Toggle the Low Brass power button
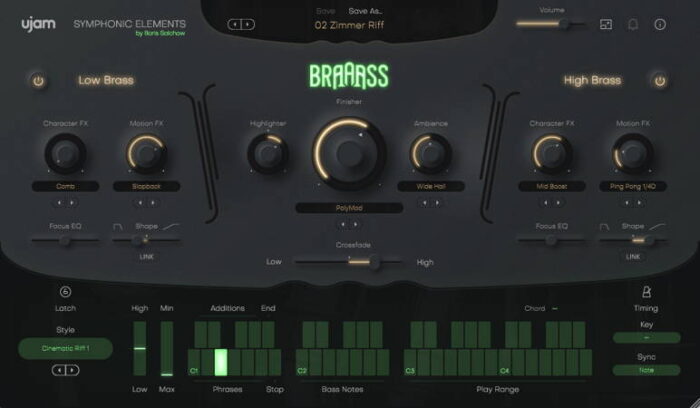 click(x=38, y=81)
